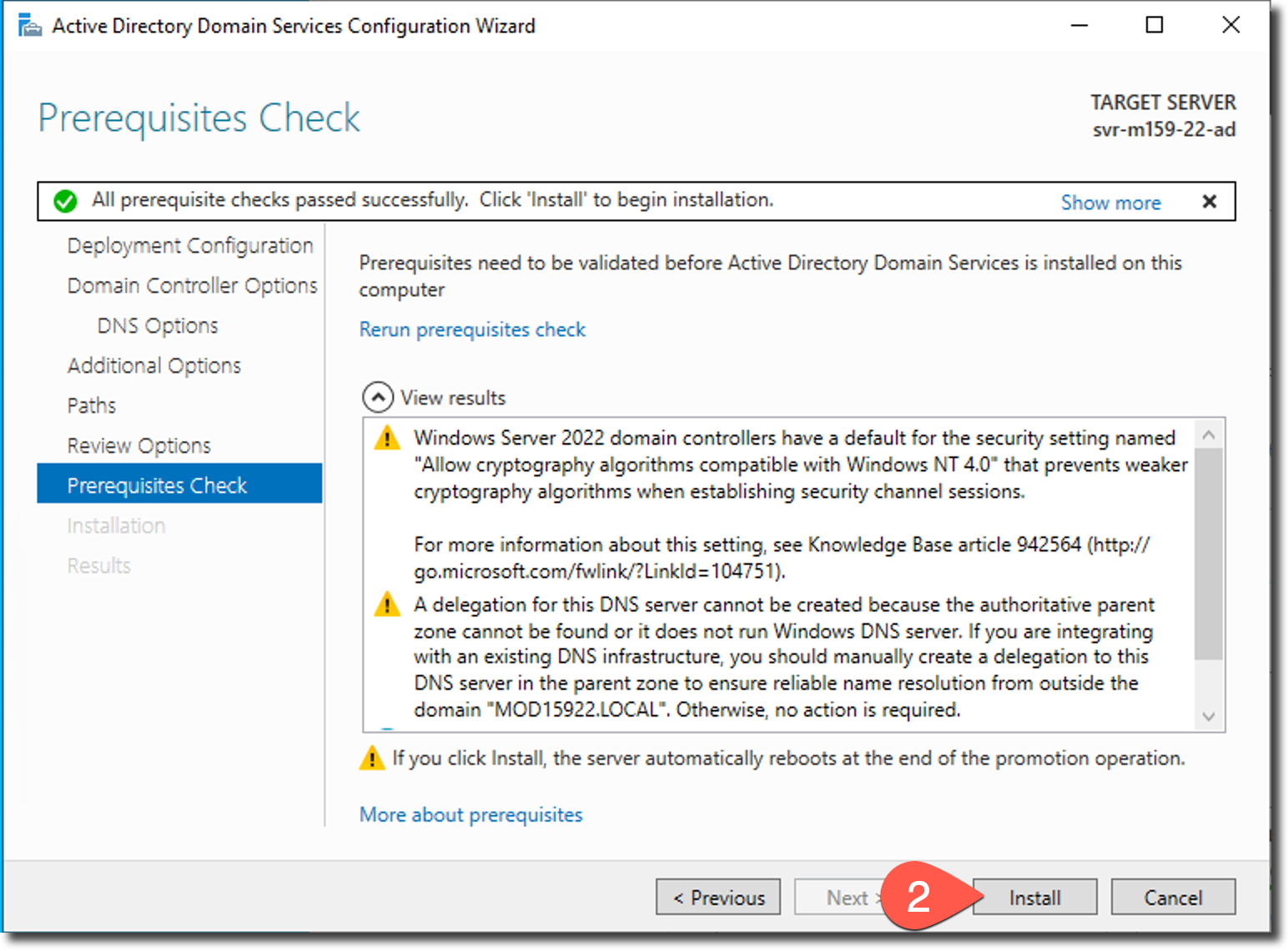Click the TARGET SERVER label
Image resolution: width=1288 pixels, height=951 pixels.
[1163, 103]
